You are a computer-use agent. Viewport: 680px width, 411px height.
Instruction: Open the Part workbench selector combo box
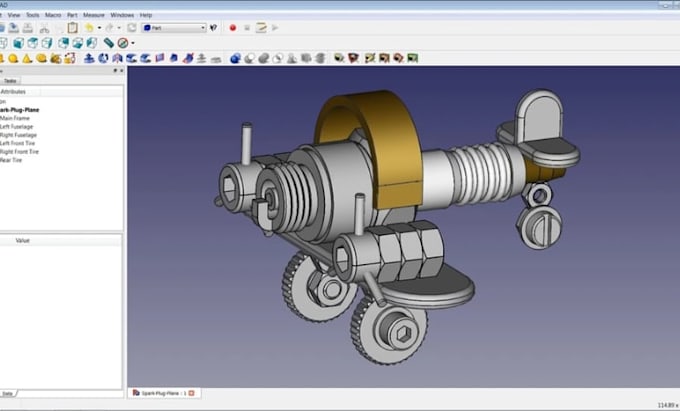coord(173,28)
